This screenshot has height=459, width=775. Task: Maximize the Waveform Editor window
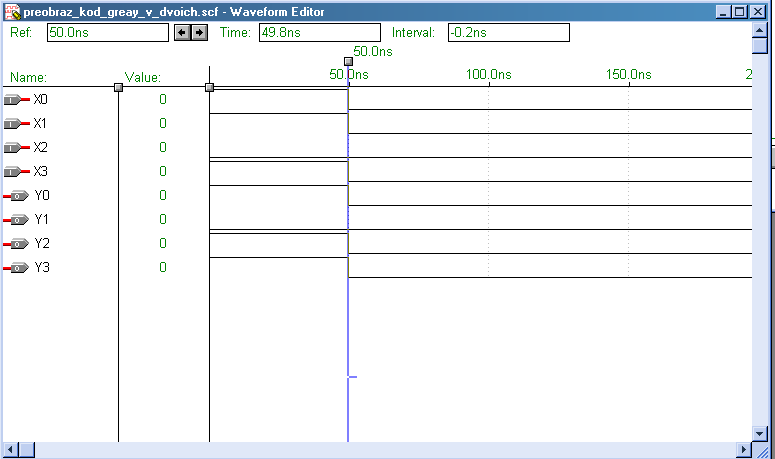coord(739,12)
